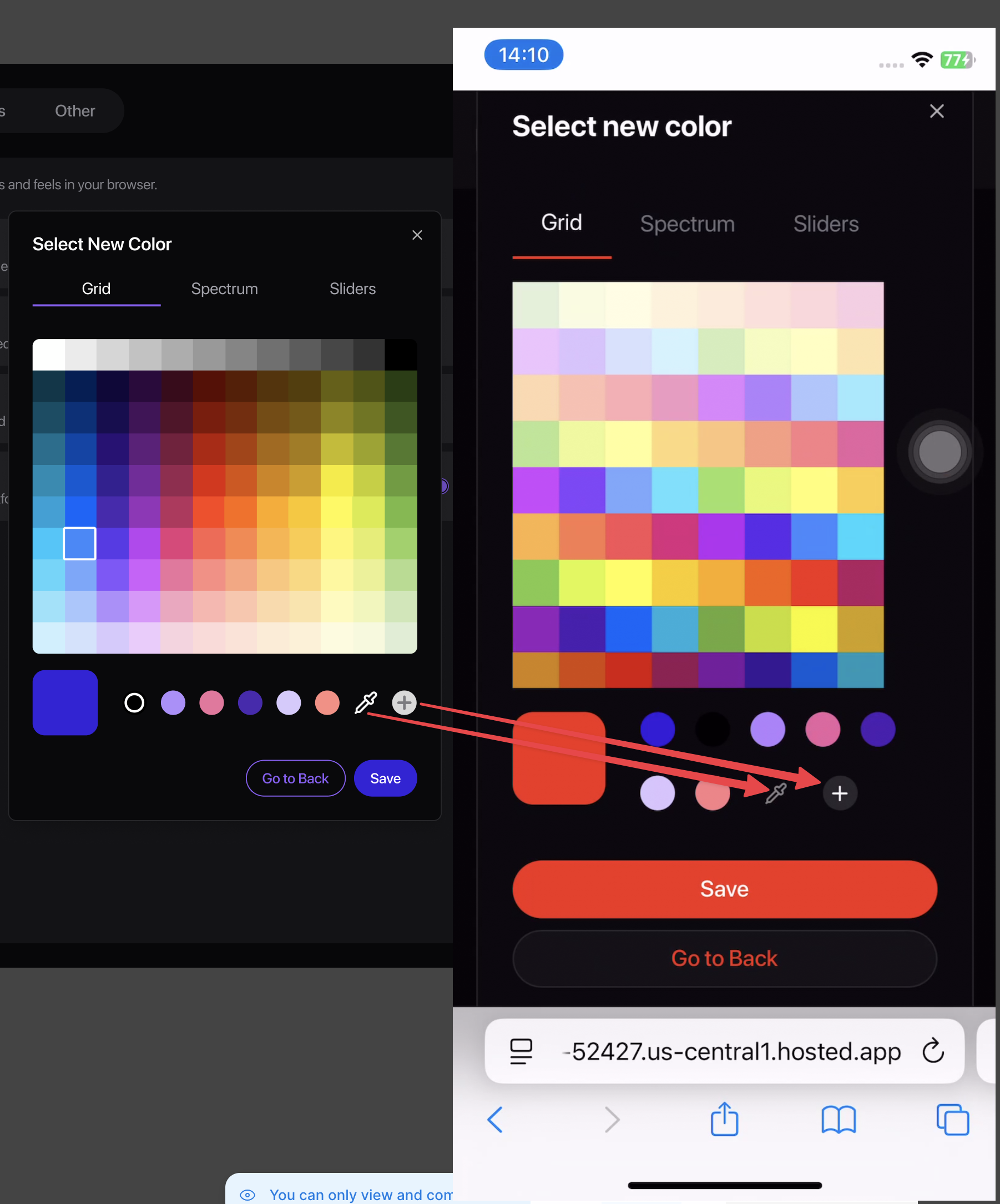Select Grid tab in desktop dialog
The image size is (1000, 1204).
point(97,289)
